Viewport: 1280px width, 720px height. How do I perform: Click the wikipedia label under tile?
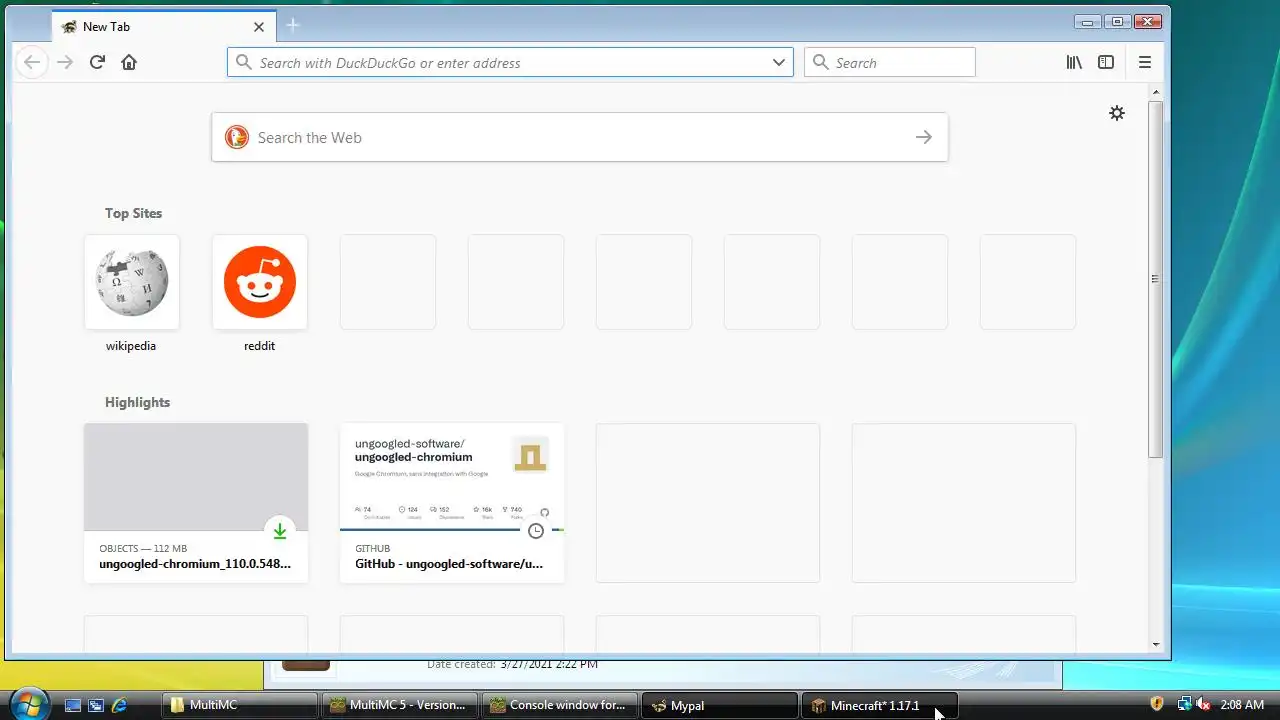pos(131,346)
